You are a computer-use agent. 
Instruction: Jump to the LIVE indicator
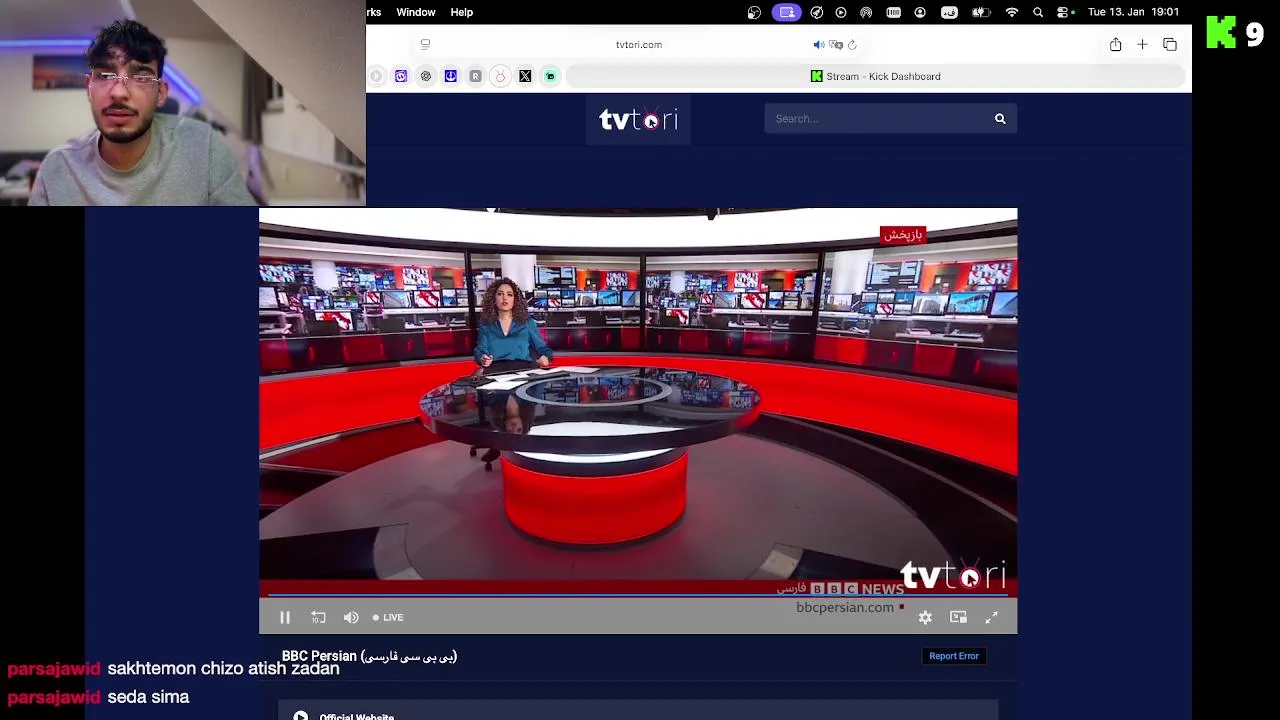pyautogui.click(x=388, y=617)
